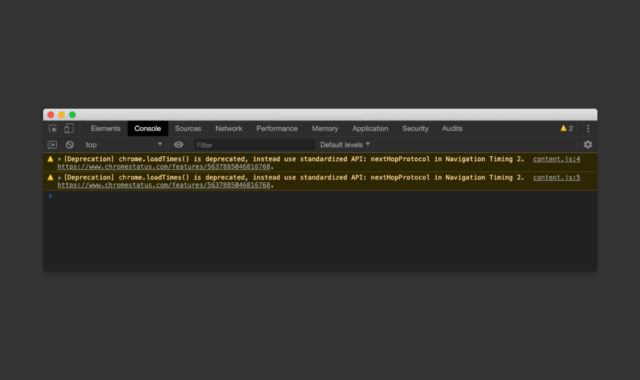Clear the console with the ban icon
The image size is (640, 380).
[x=69, y=145]
